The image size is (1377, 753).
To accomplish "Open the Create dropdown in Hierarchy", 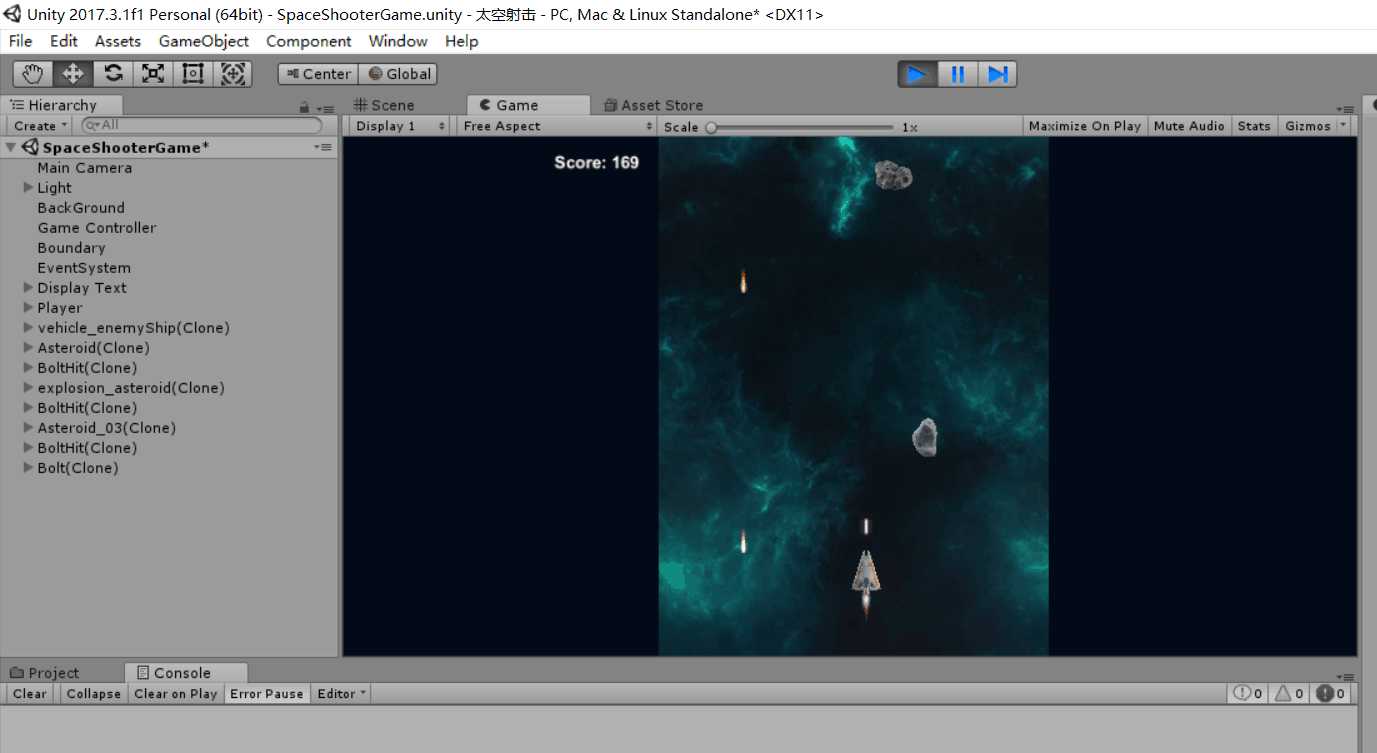I will point(40,126).
